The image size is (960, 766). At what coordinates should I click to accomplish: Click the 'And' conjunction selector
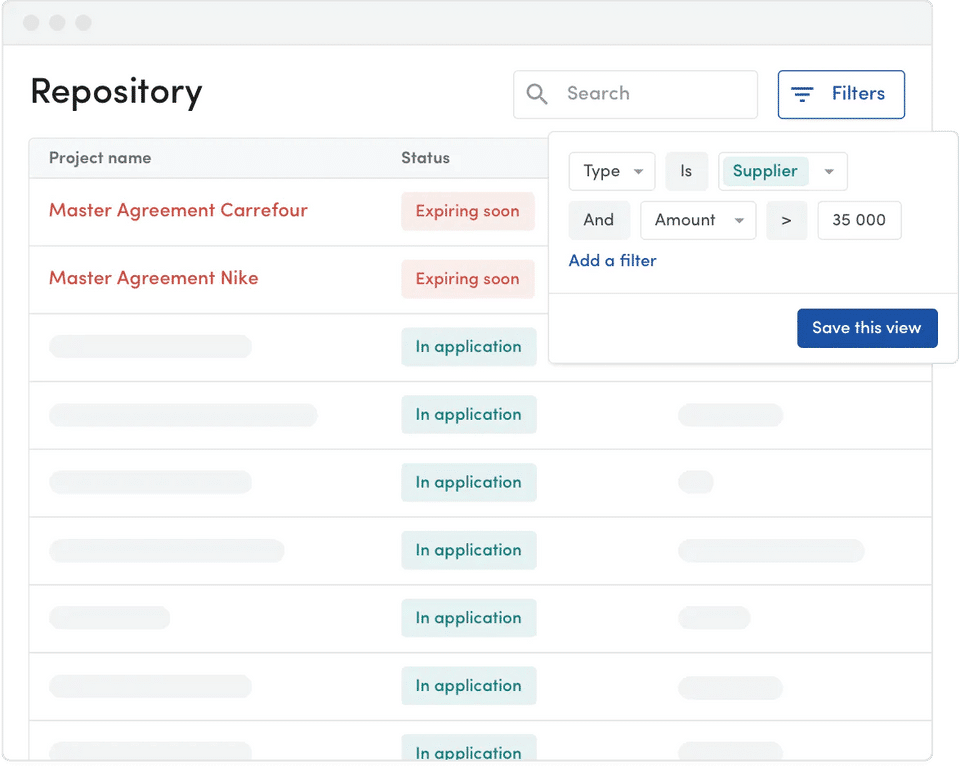click(599, 220)
